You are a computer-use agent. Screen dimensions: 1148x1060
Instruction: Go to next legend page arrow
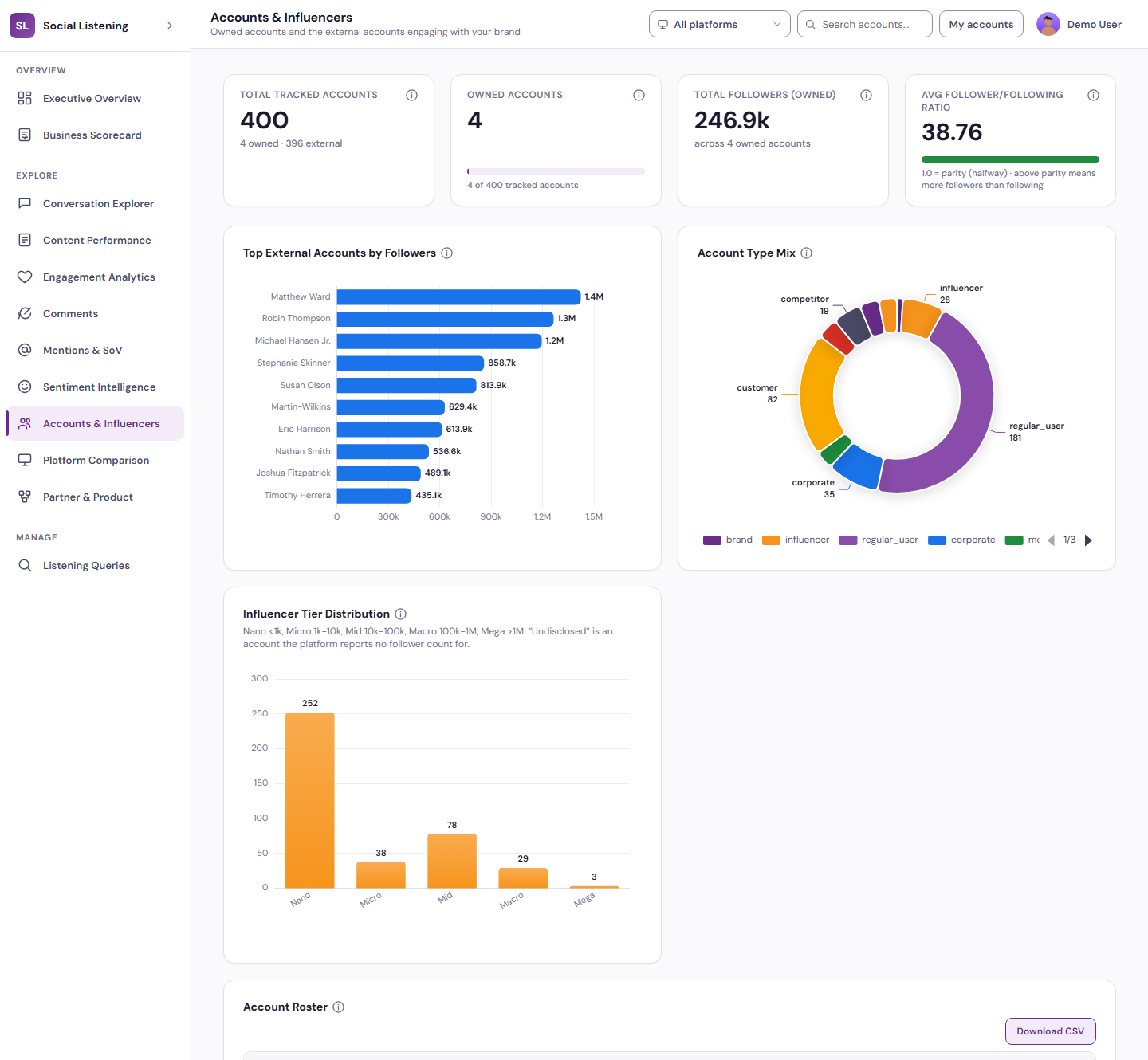pos(1088,540)
